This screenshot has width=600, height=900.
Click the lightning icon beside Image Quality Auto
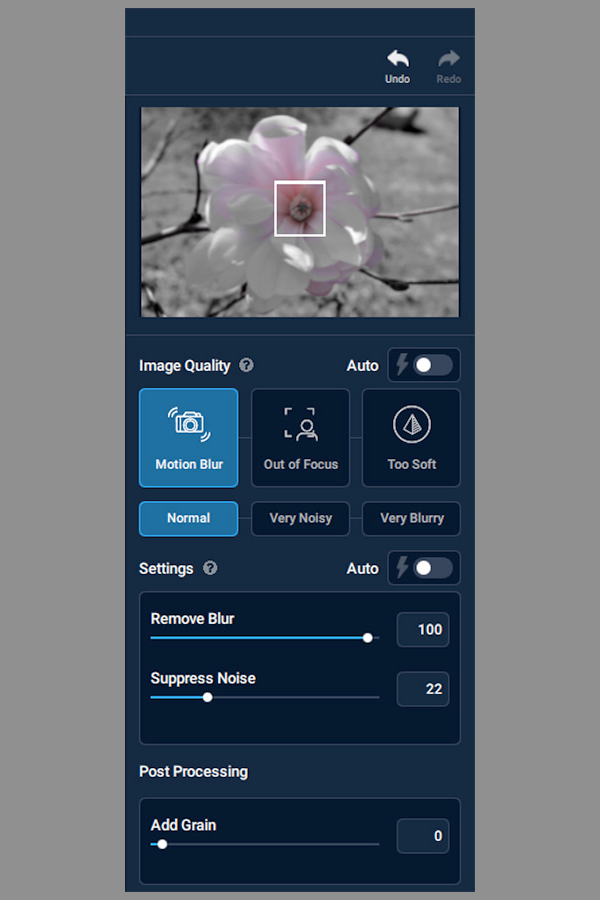click(402, 364)
